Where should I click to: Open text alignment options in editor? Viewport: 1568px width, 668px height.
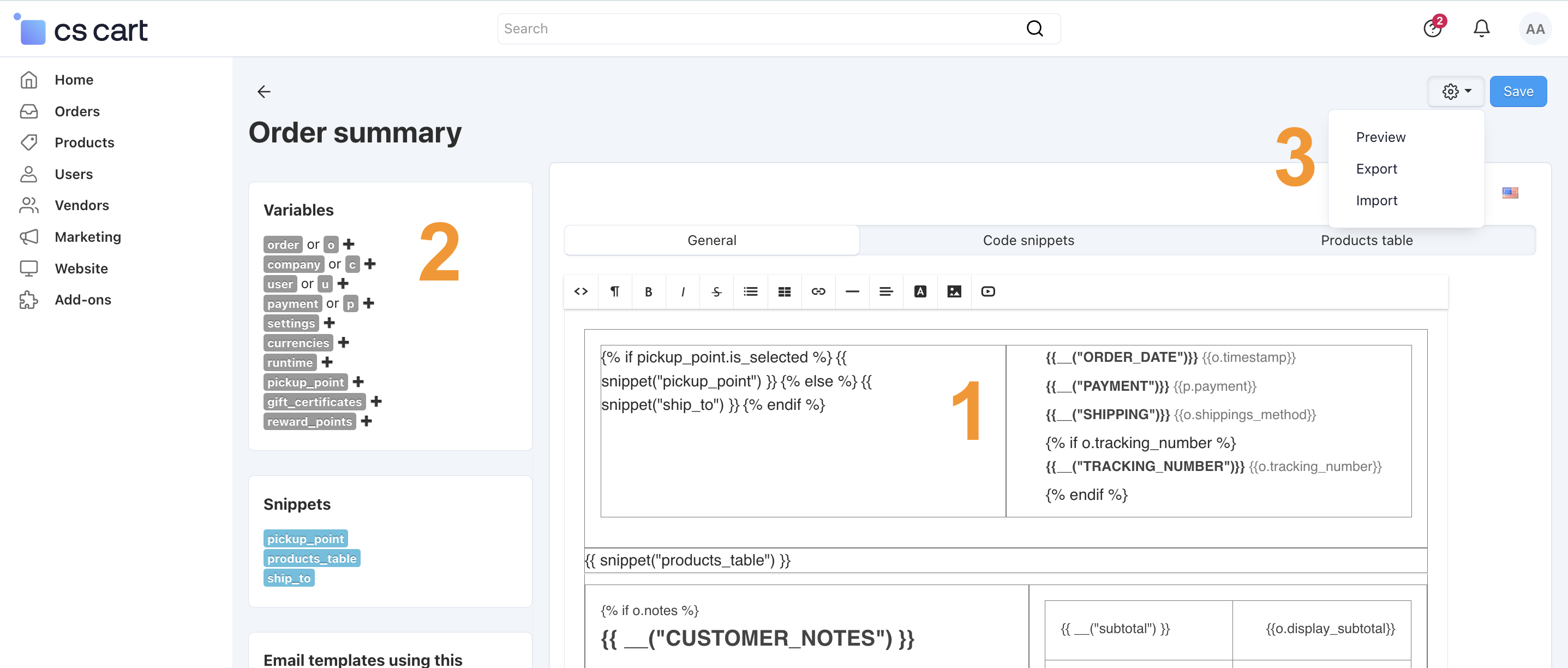point(886,291)
